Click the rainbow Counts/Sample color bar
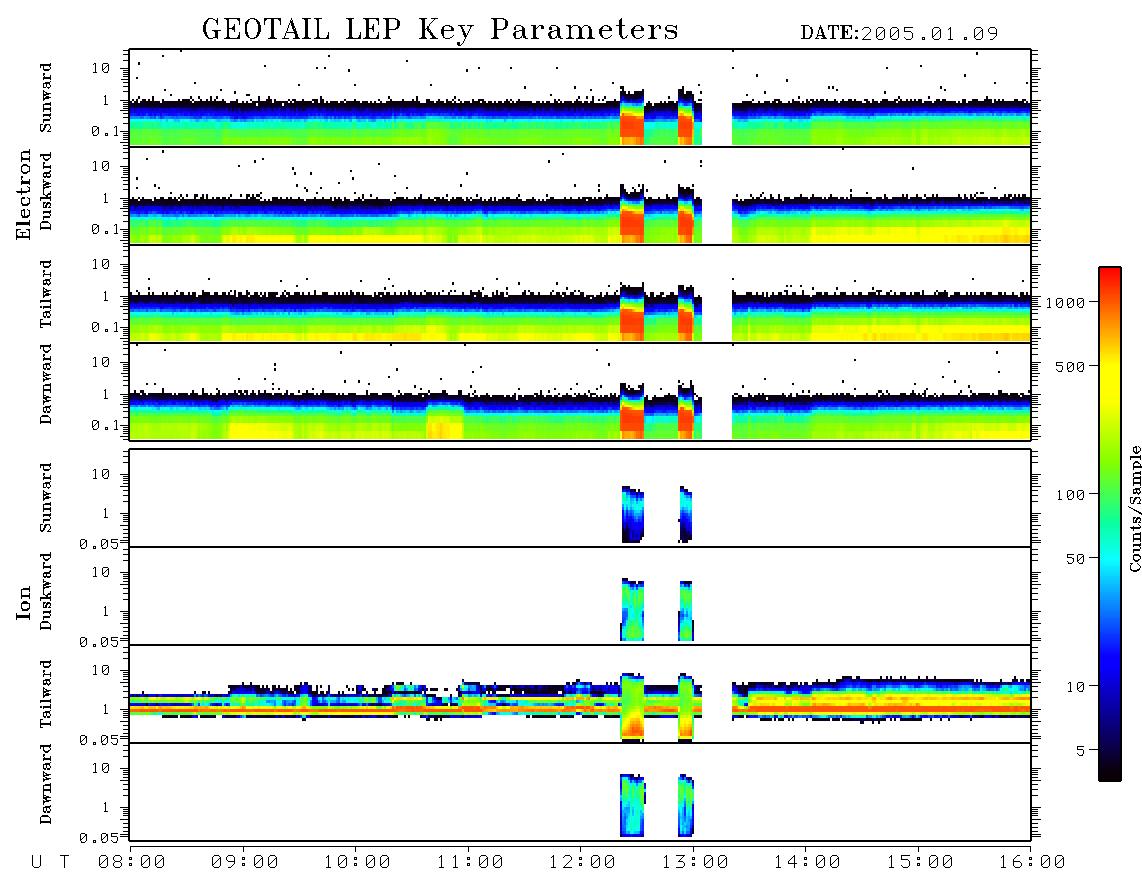1142x880 pixels. [1110, 524]
